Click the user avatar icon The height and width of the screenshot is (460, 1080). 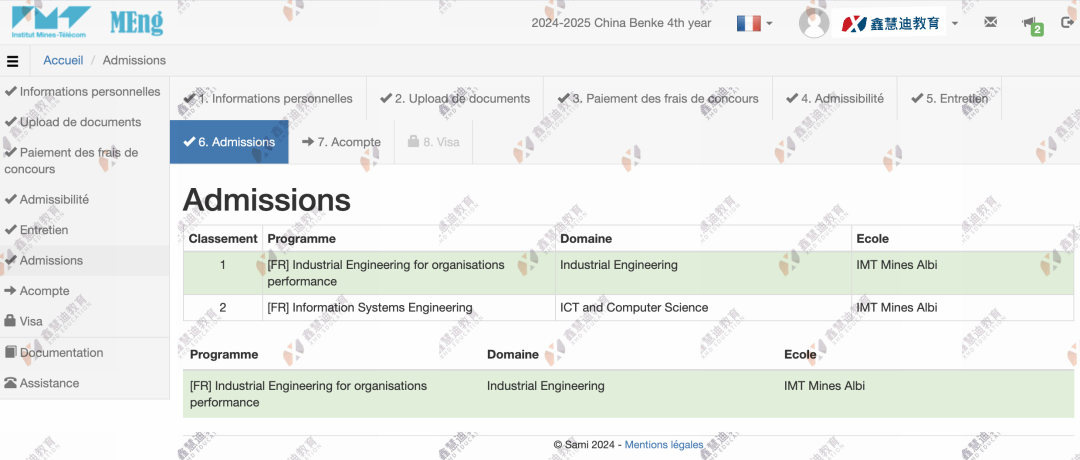[813, 23]
